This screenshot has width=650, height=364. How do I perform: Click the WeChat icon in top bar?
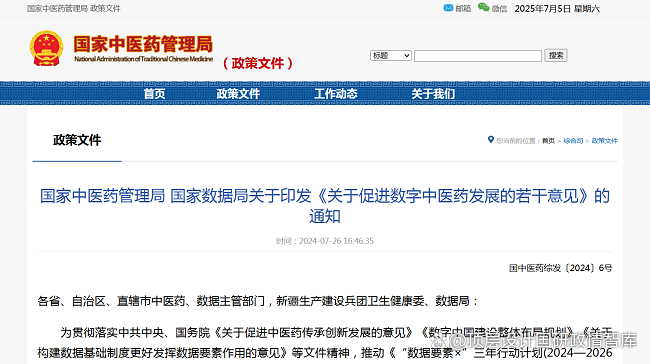click(483, 7)
